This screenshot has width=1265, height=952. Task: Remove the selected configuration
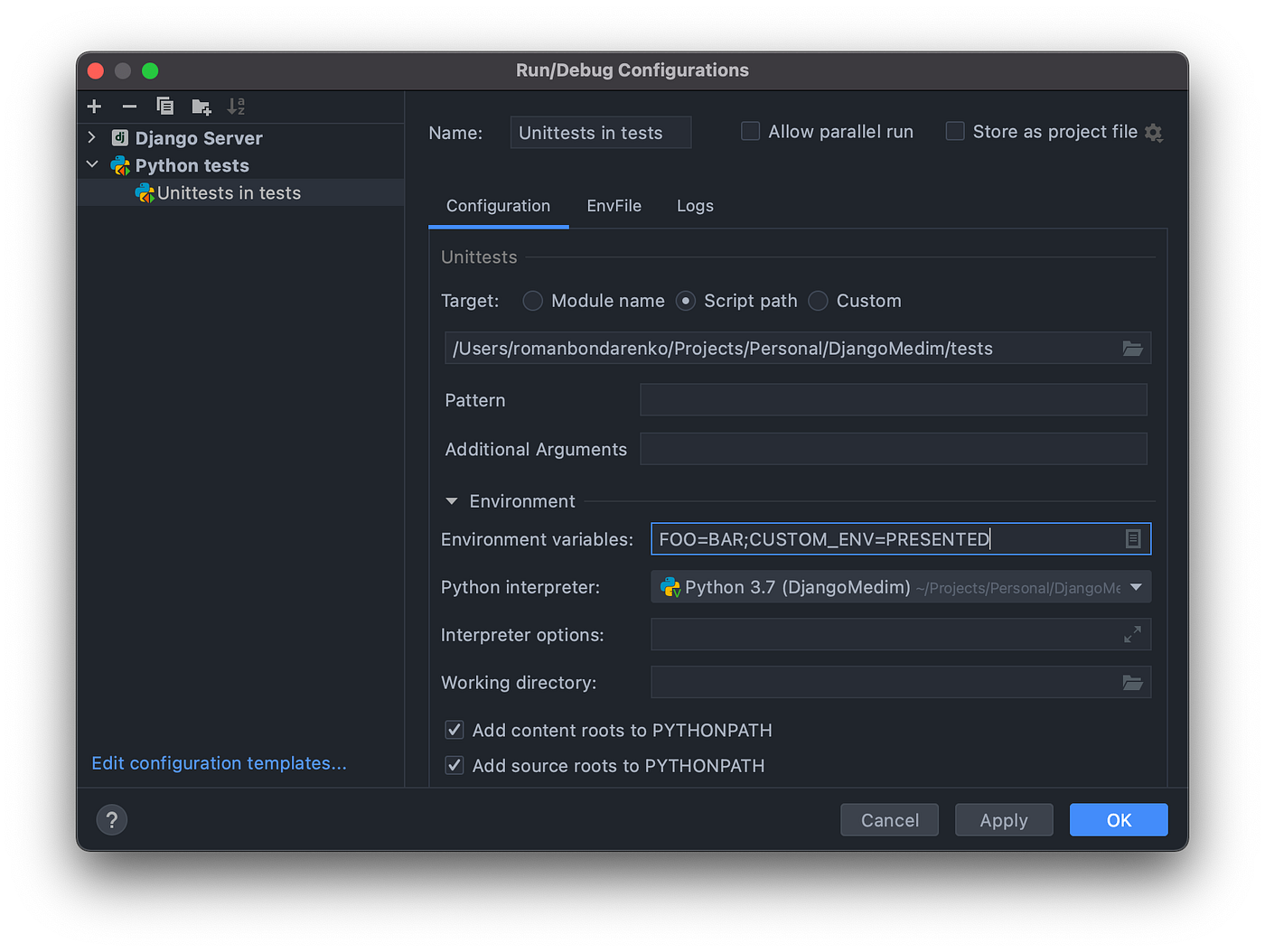click(x=129, y=106)
